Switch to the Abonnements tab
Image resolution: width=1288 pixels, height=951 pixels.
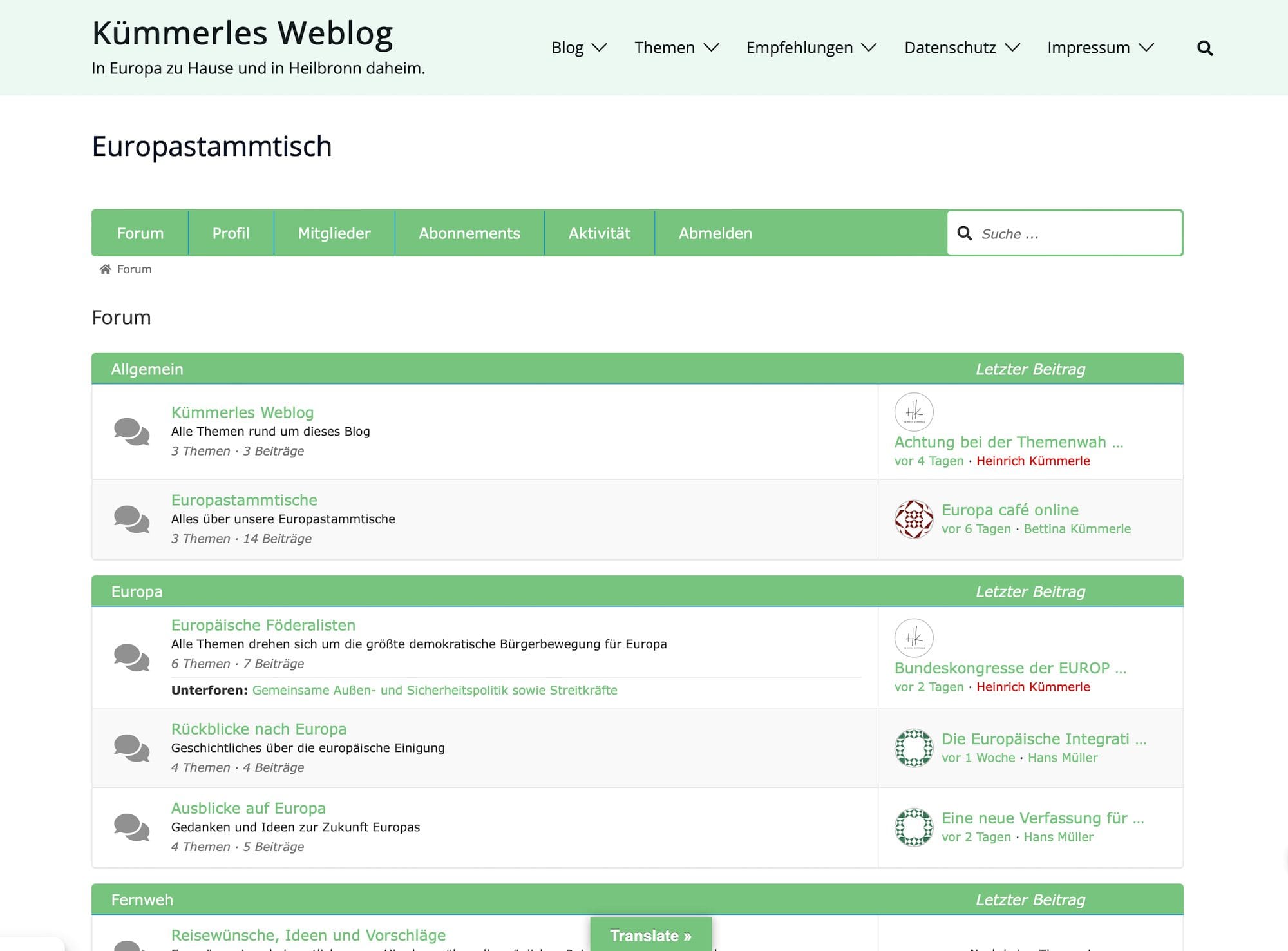point(469,233)
